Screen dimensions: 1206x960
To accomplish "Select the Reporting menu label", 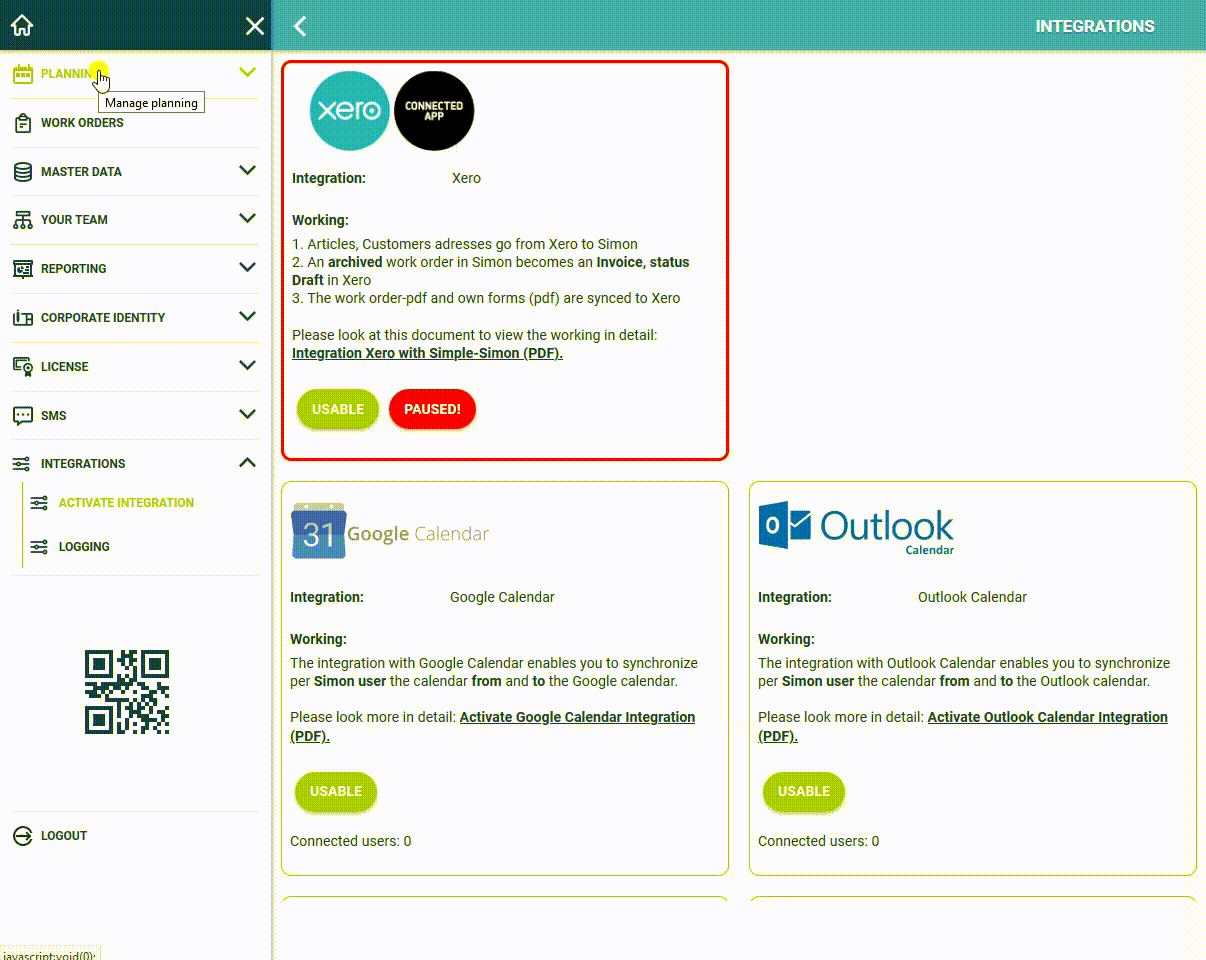I will [x=73, y=269].
